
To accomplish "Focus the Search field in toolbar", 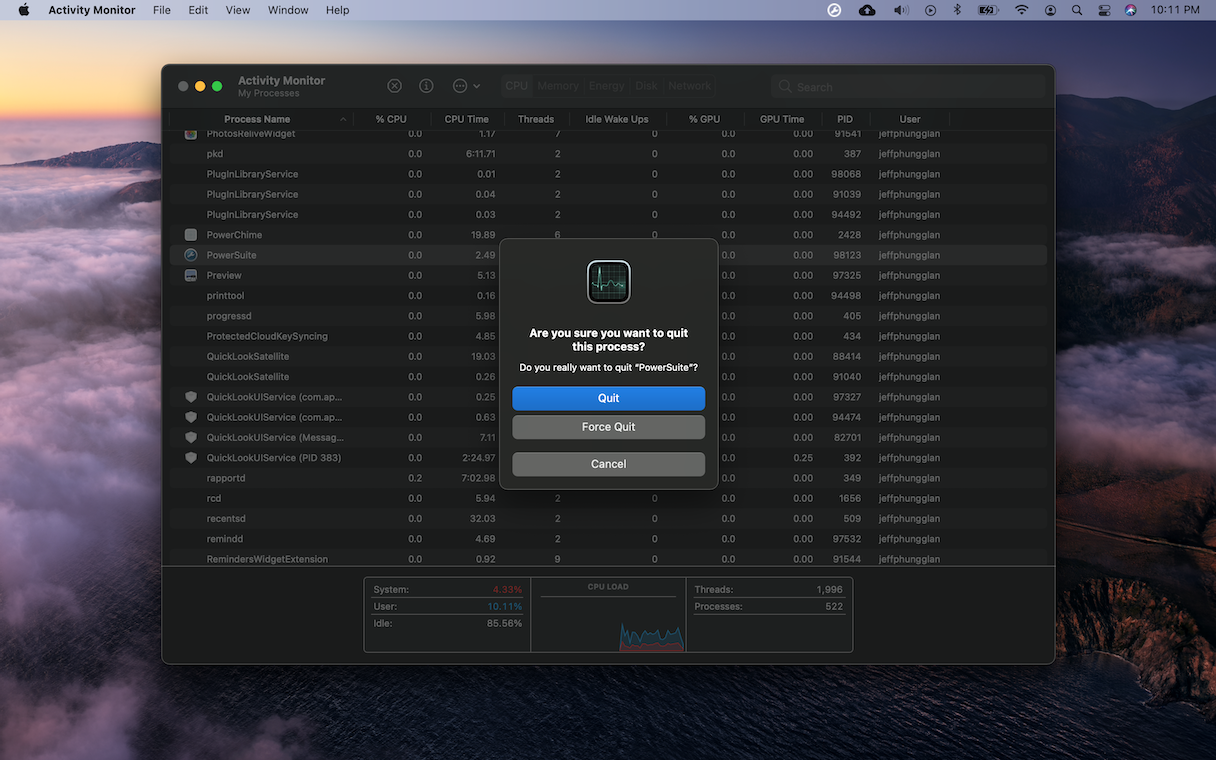I will point(908,87).
